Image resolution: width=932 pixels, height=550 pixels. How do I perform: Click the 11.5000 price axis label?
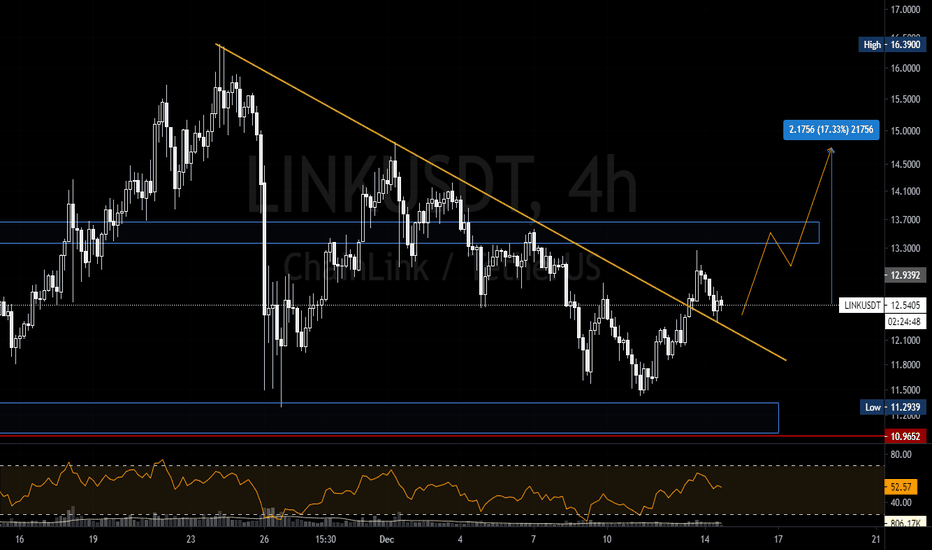(x=905, y=390)
